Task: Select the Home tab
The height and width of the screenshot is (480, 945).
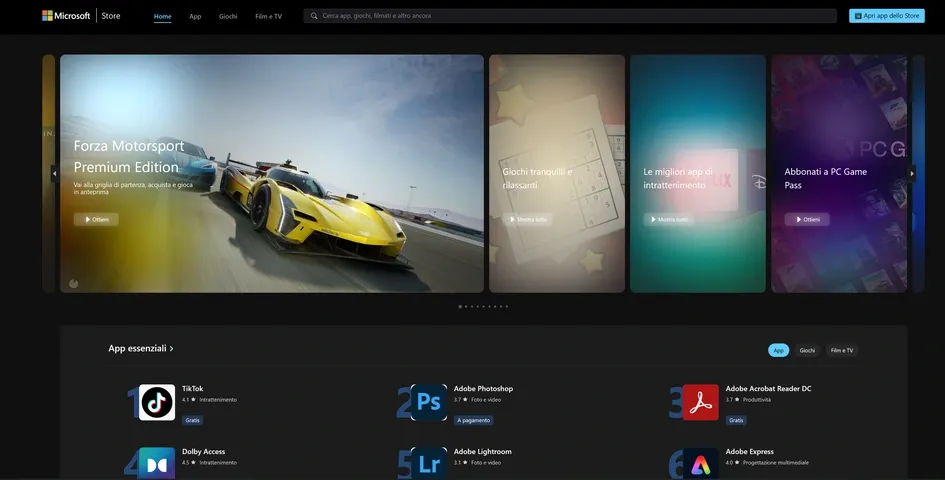Action: pyautogui.click(x=163, y=16)
